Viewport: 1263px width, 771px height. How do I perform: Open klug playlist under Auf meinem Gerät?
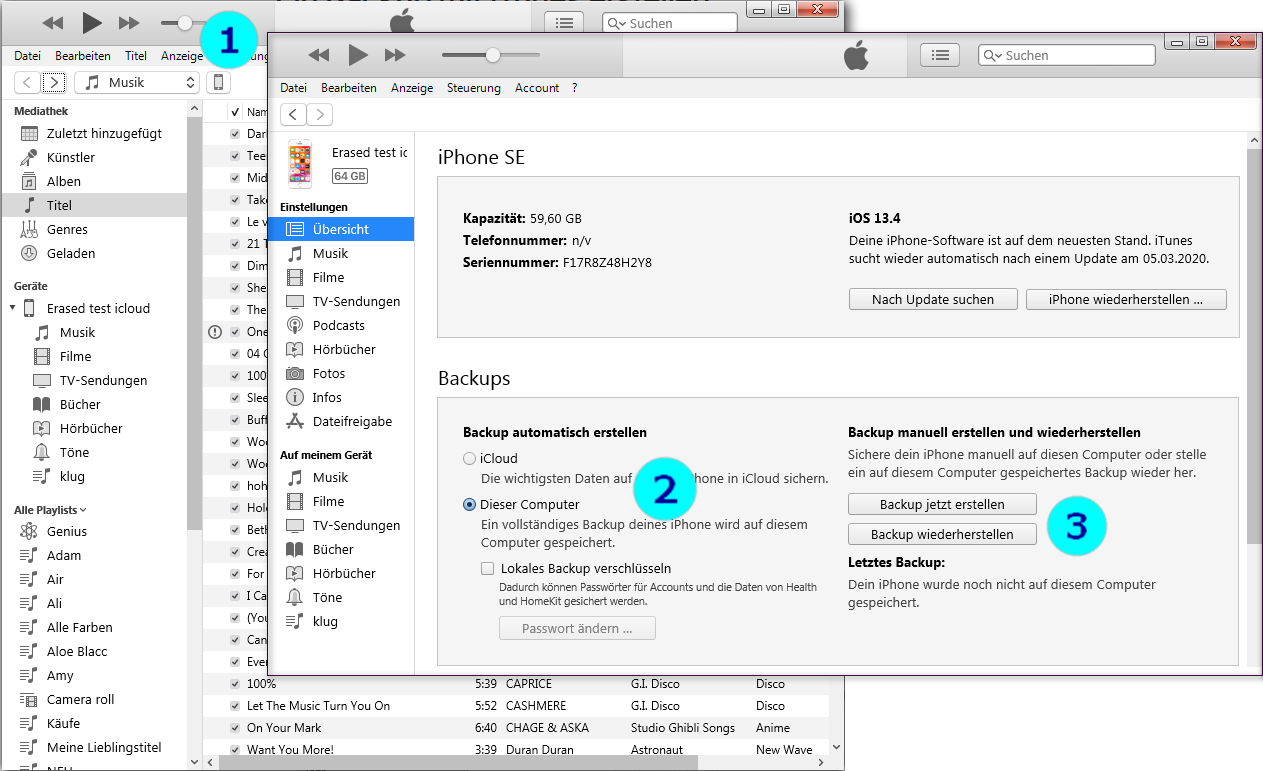[x=342, y=621]
